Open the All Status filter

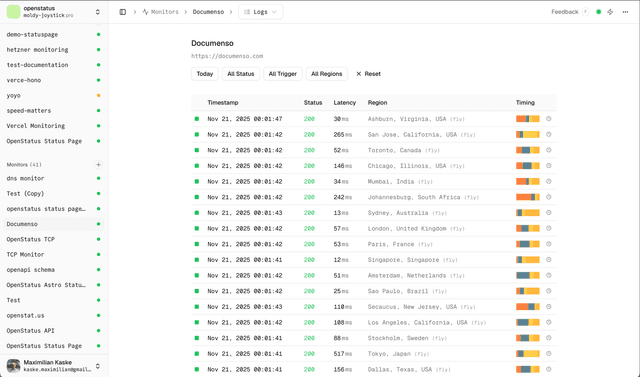point(241,74)
